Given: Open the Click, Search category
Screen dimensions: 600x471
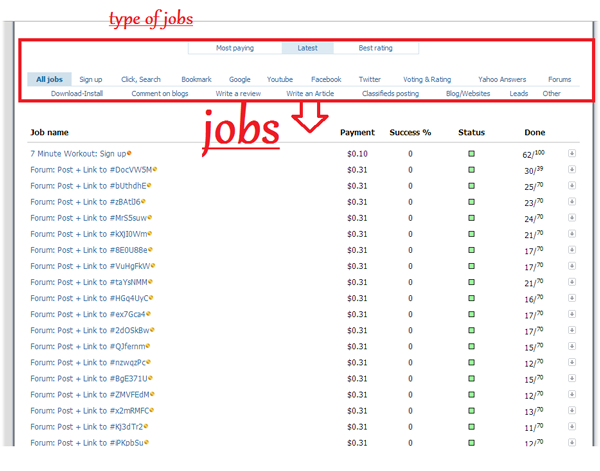Looking at the screenshot, I should [141, 80].
